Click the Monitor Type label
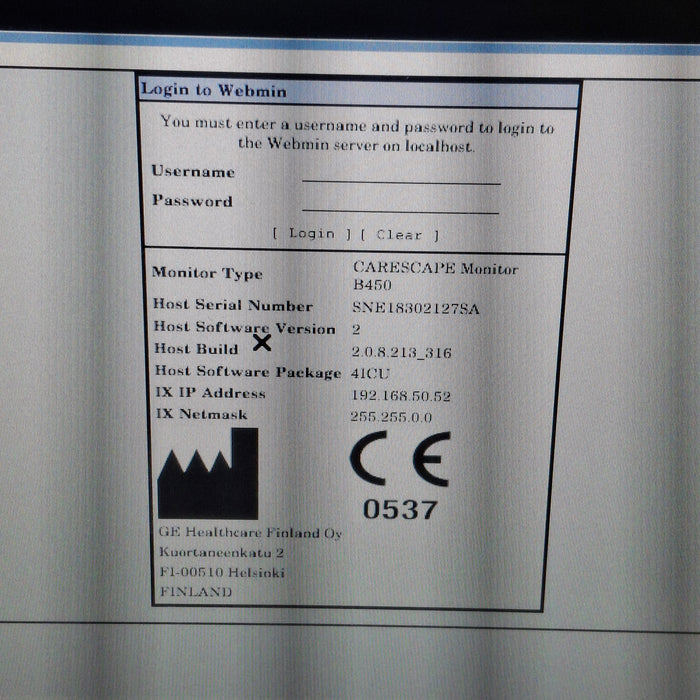This screenshot has width=700, height=700. pyautogui.click(x=207, y=273)
